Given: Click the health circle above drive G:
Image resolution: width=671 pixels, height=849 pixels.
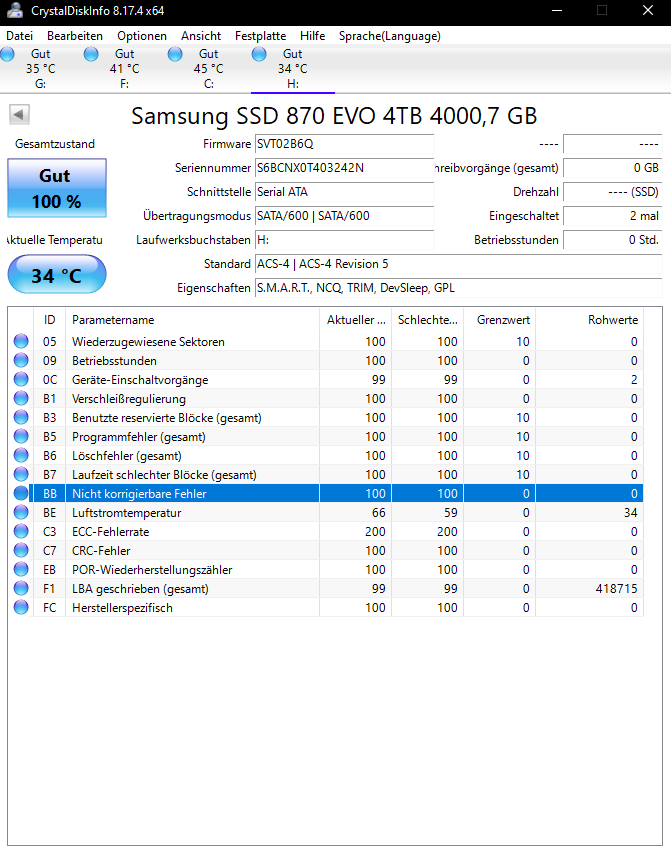Looking at the screenshot, I should (x=9, y=53).
